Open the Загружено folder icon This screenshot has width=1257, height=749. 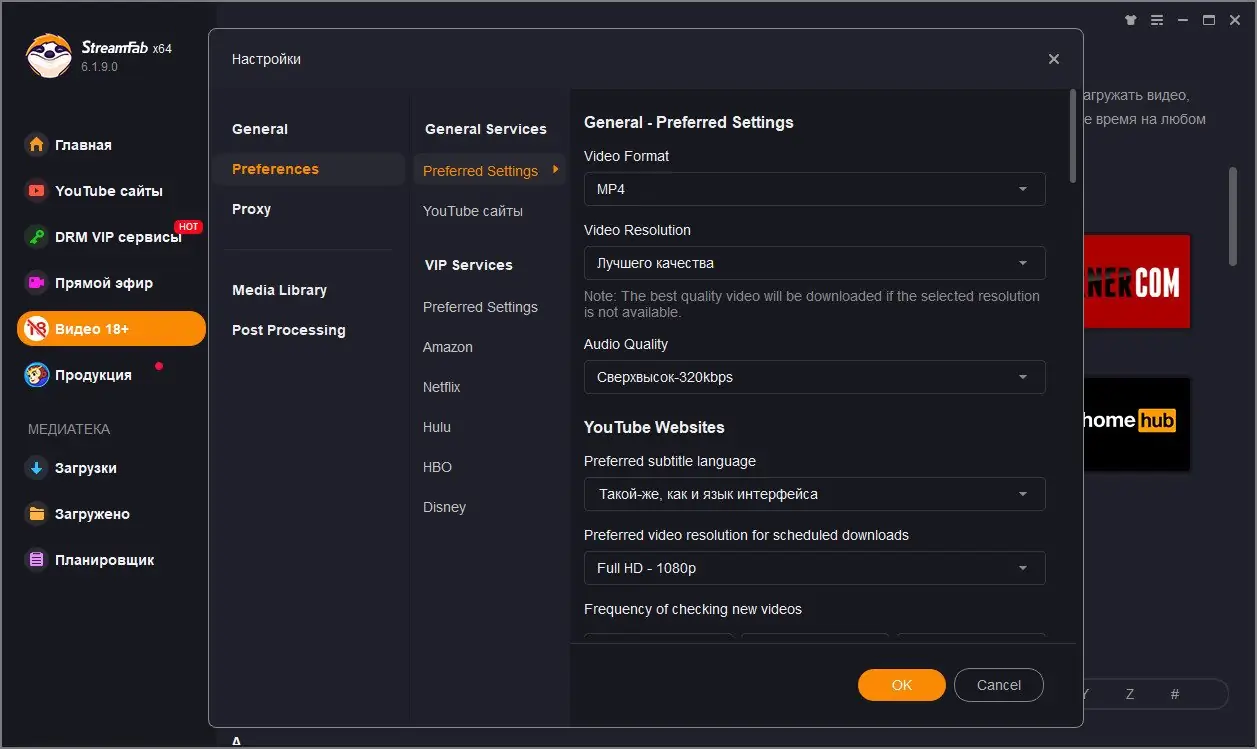tap(37, 514)
